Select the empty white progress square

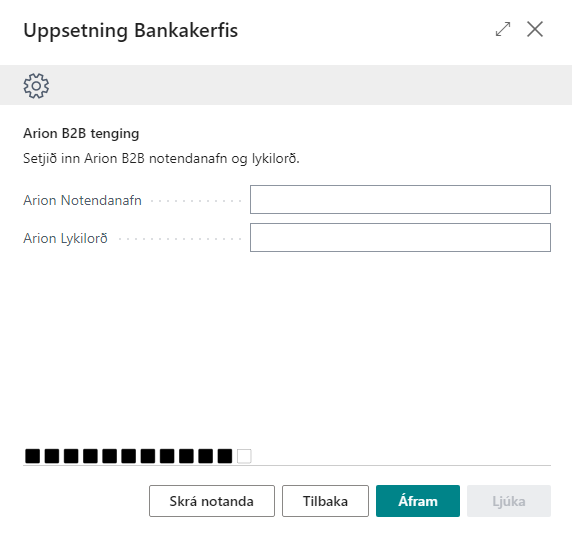click(x=244, y=456)
